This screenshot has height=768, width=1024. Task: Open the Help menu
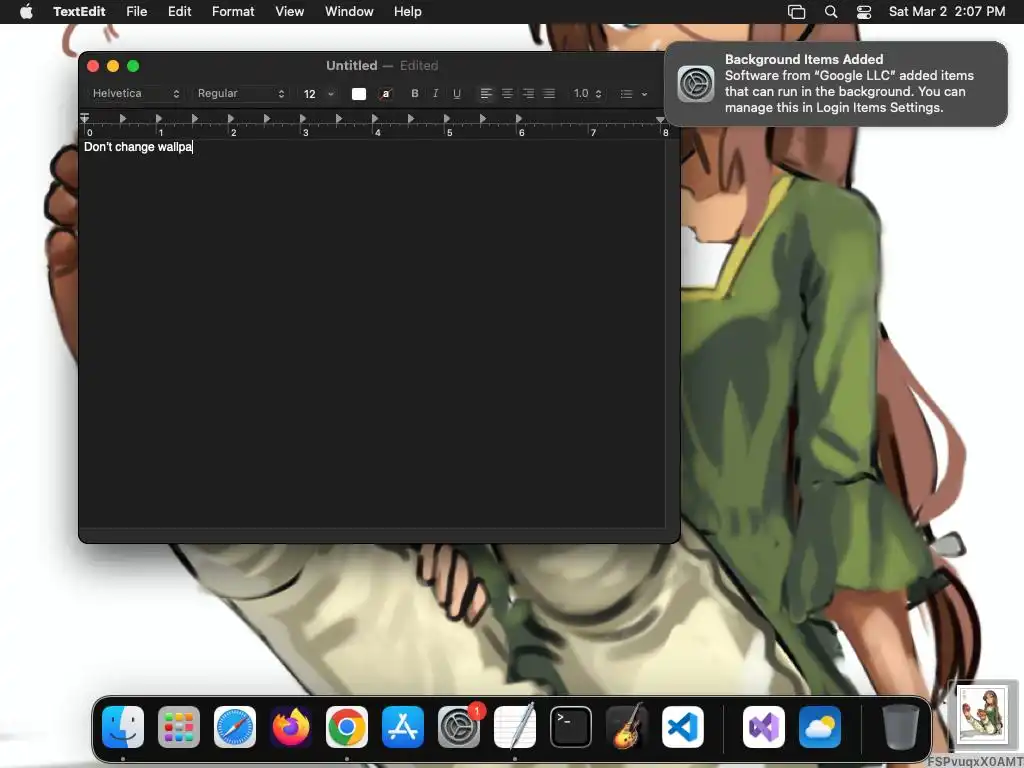pyautogui.click(x=408, y=11)
